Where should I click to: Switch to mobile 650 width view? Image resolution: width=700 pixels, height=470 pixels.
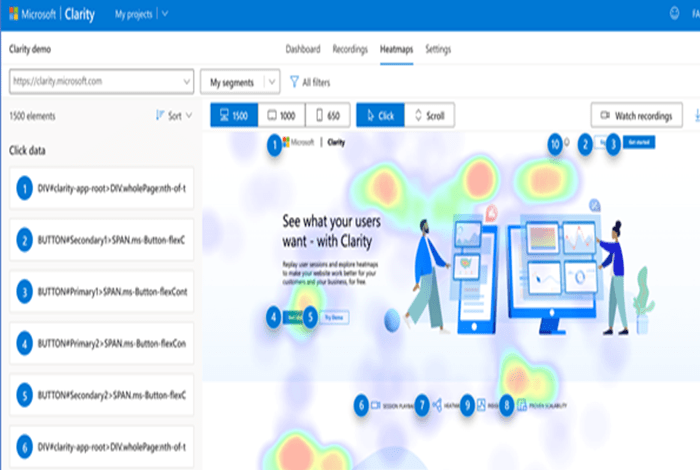click(x=328, y=115)
